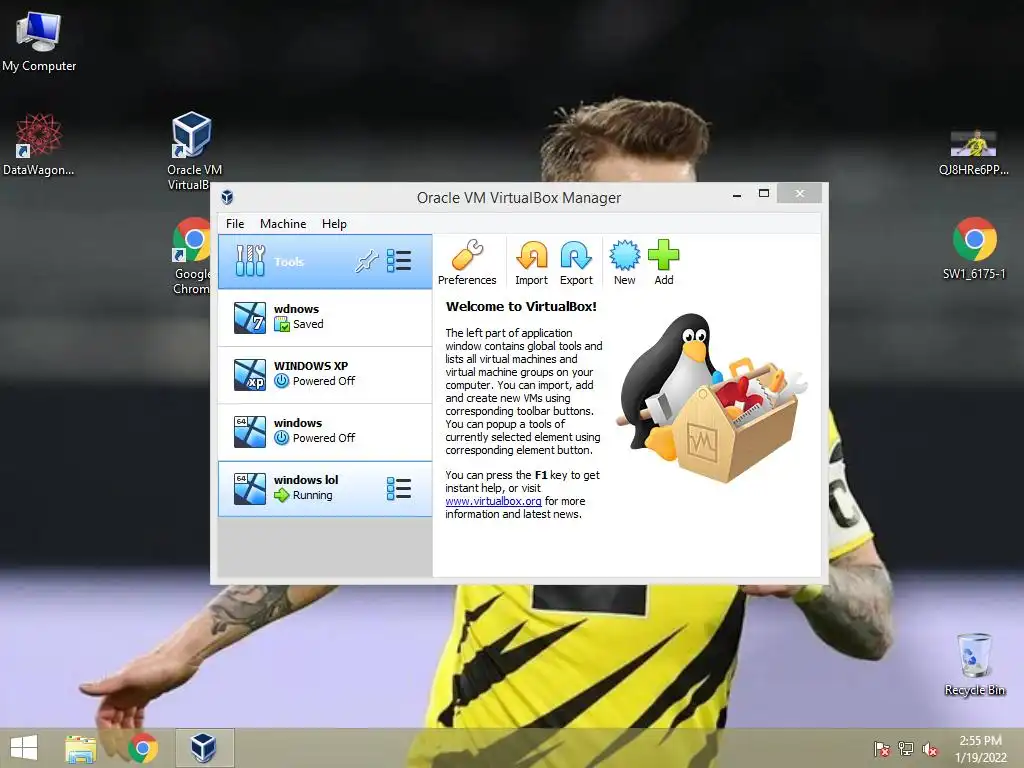Select the Tools entry in sidebar

(x=325, y=261)
